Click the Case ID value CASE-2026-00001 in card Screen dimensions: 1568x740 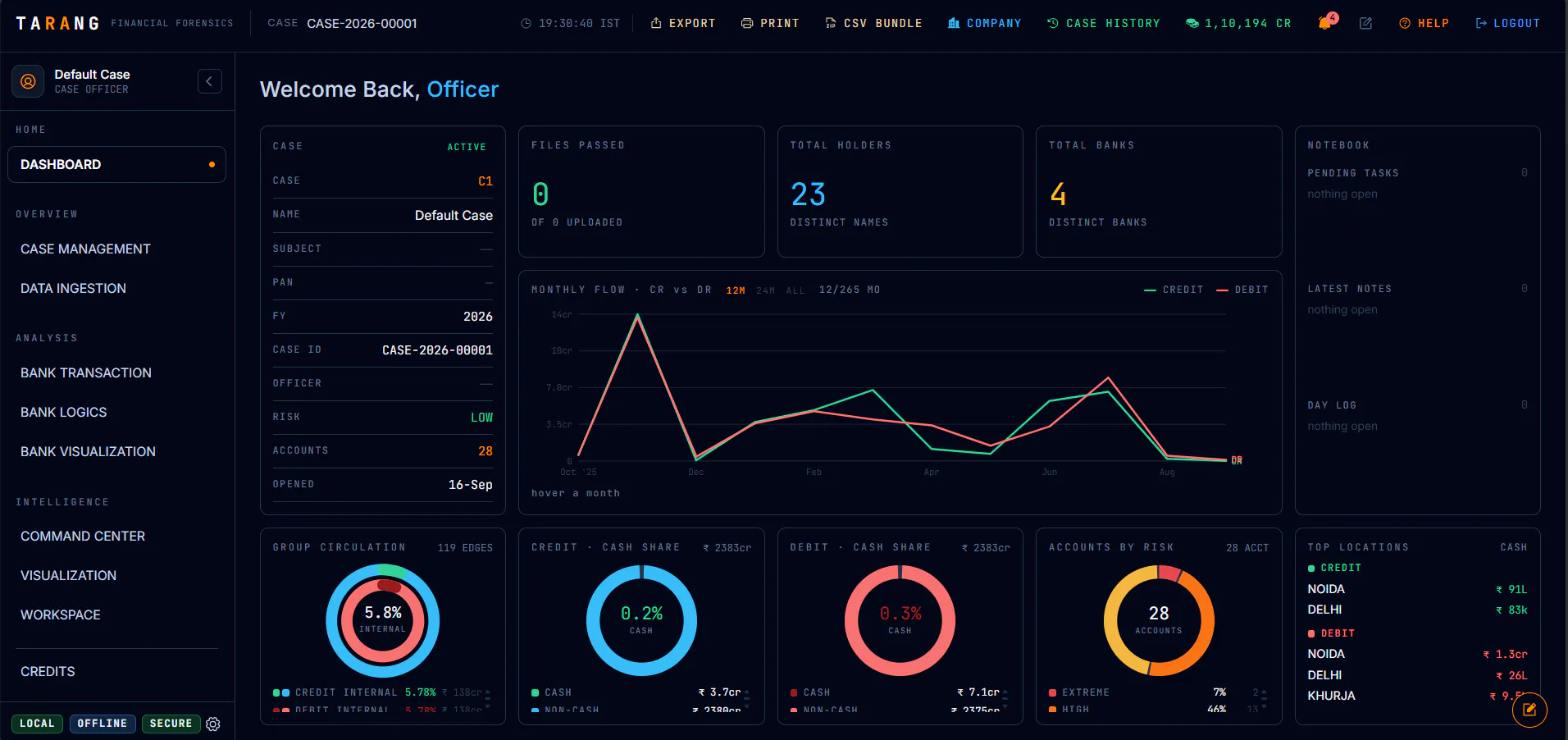click(x=437, y=350)
